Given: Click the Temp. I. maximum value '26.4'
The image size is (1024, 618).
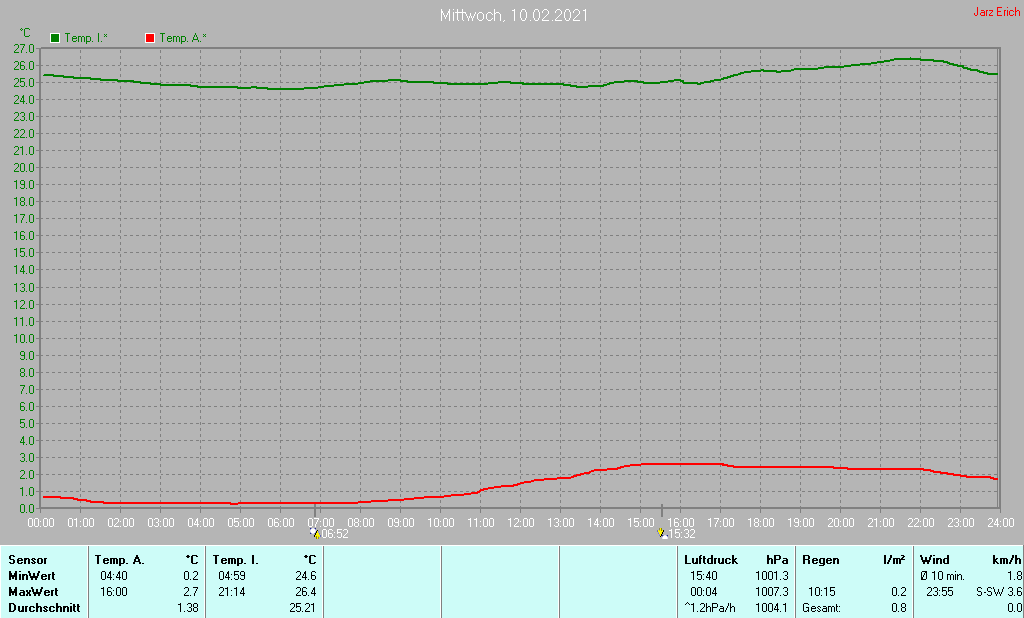Looking at the screenshot, I should [306, 592].
